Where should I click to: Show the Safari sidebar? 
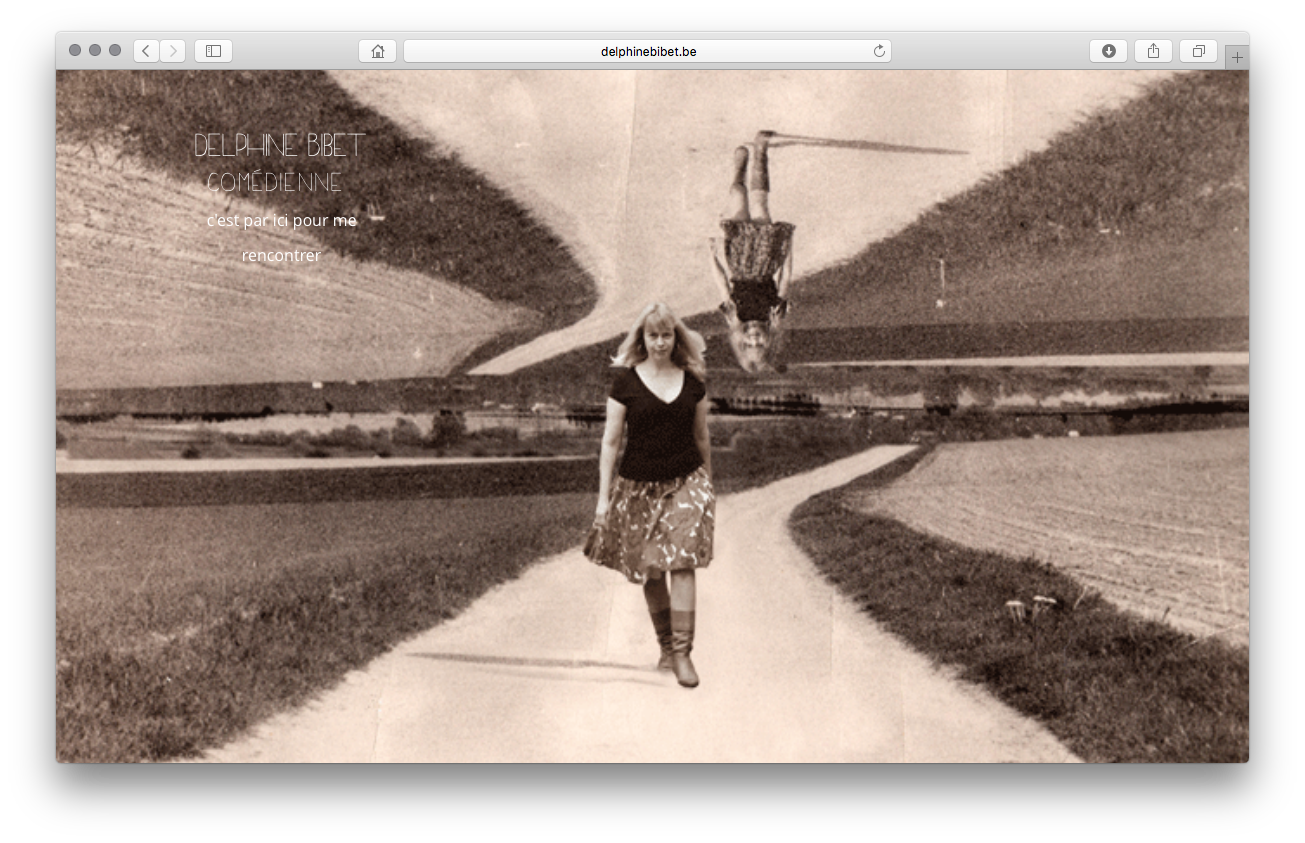coord(213,51)
